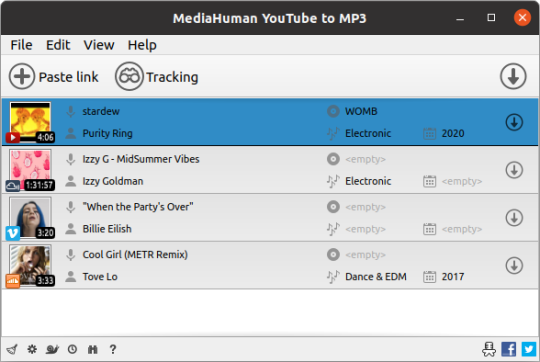Open settings via the gear icon
Image resolution: width=540 pixels, height=362 pixels.
32,349
